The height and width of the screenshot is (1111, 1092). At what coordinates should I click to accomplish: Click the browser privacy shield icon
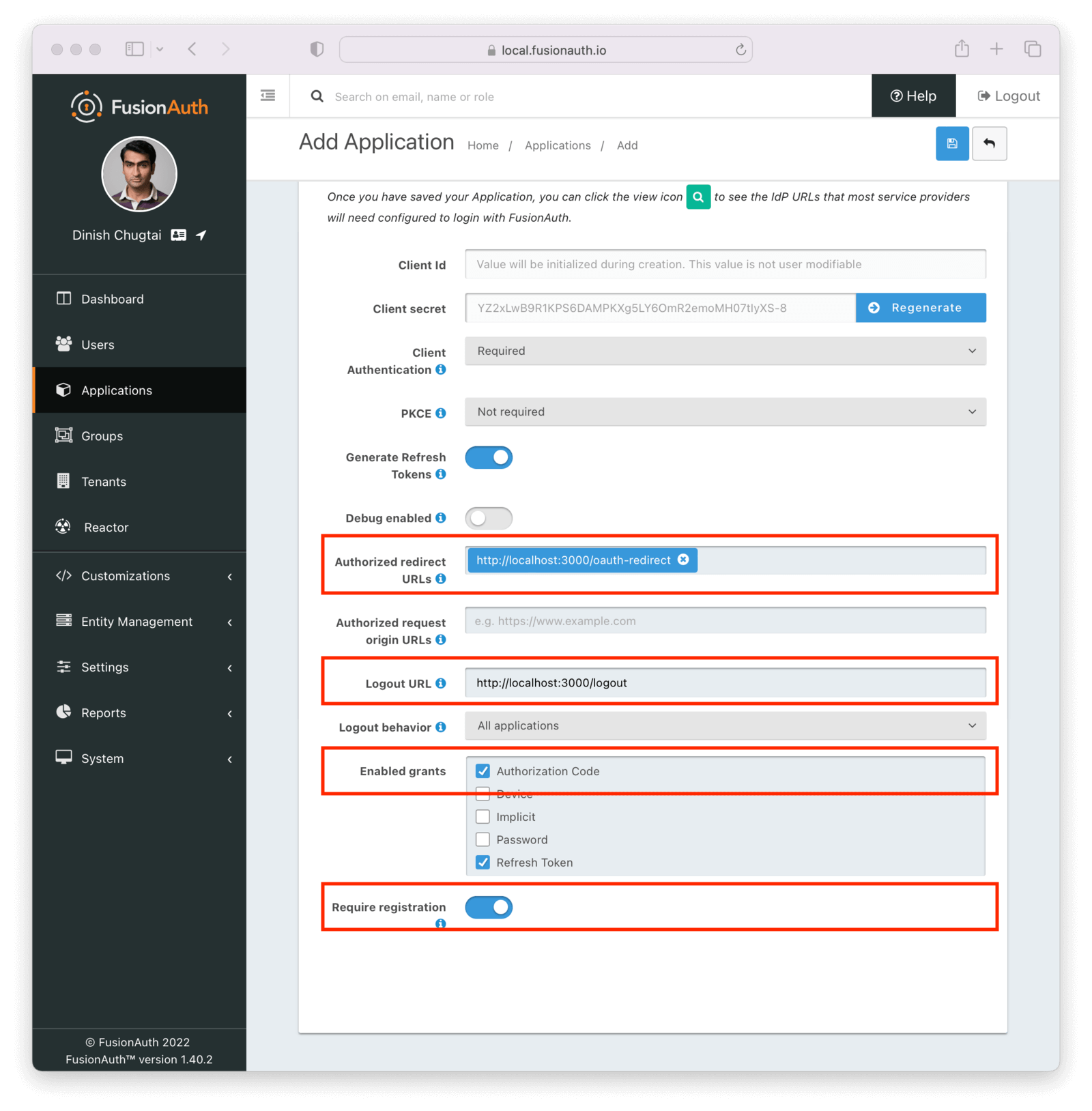point(317,48)
